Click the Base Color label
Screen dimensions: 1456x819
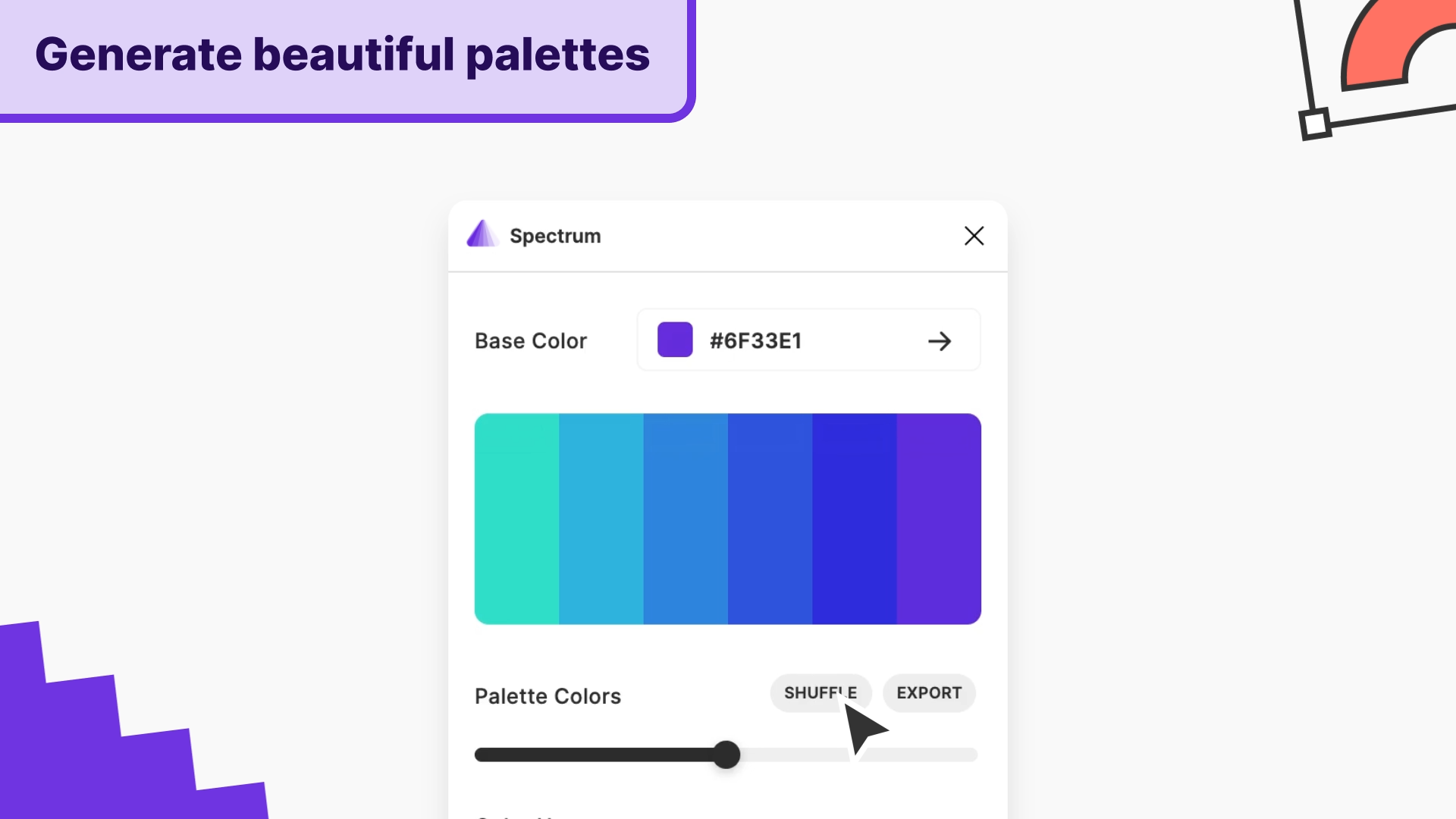point(531,340)
